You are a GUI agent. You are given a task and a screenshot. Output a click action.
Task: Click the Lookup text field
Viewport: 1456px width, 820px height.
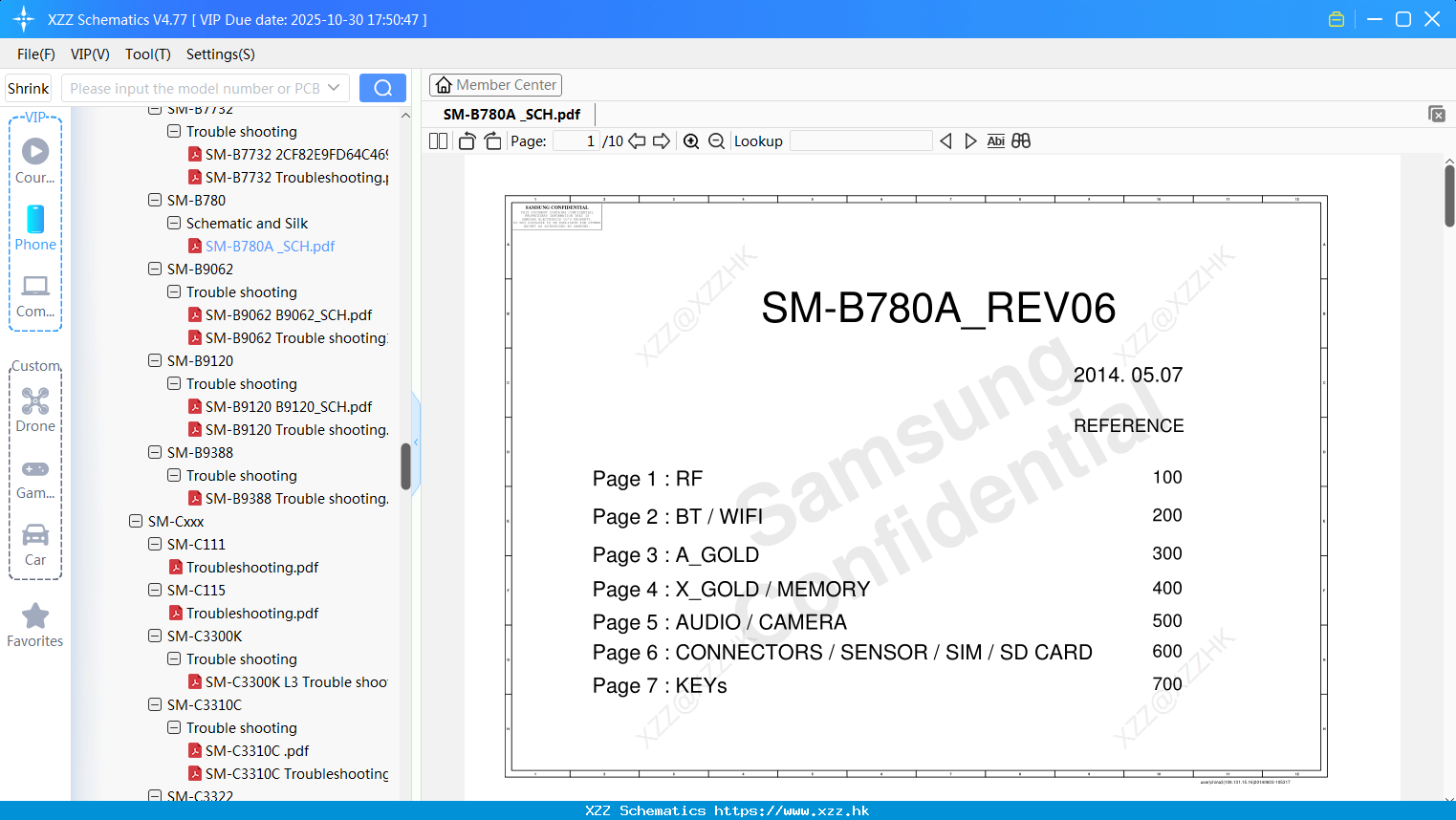[861, 141]
